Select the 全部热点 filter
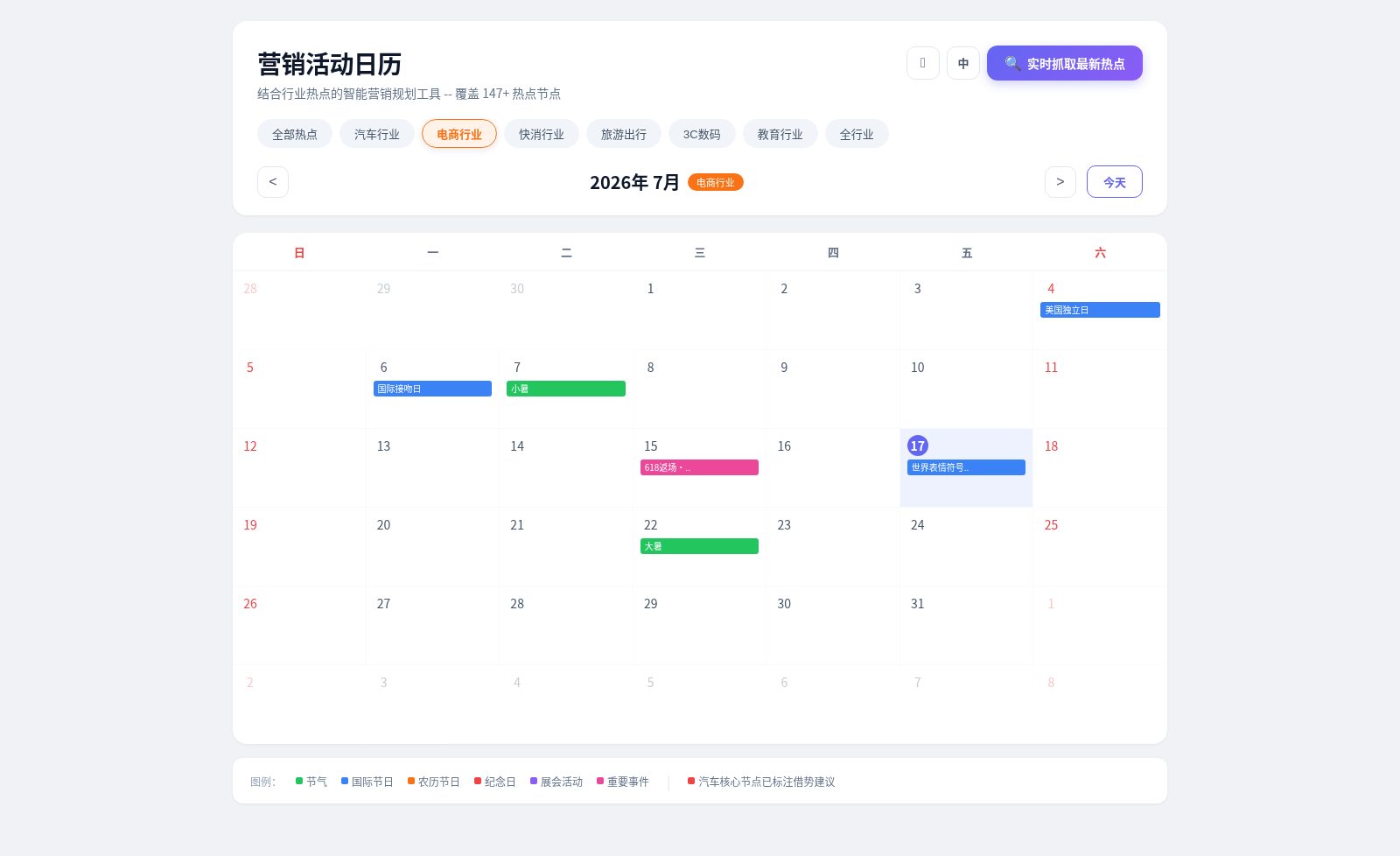The height and width of the screenshot is (856, 1400). 295,134
